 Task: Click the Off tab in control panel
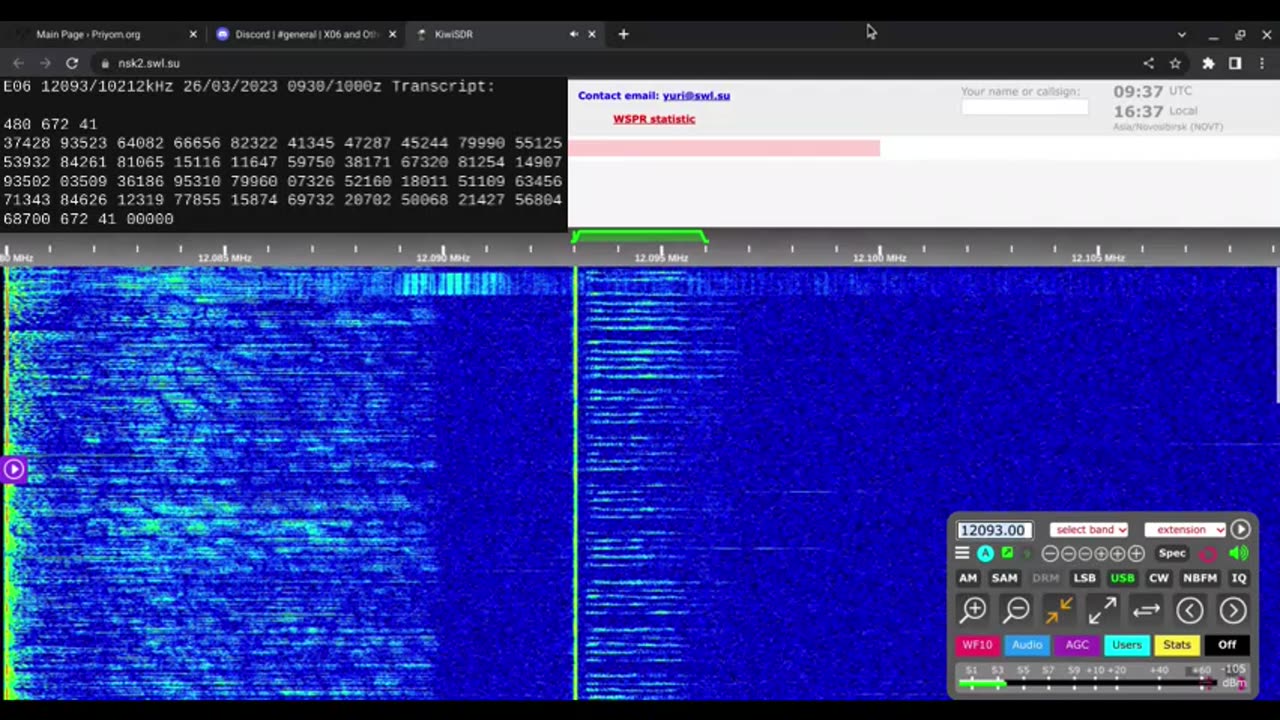point(1227,645)
